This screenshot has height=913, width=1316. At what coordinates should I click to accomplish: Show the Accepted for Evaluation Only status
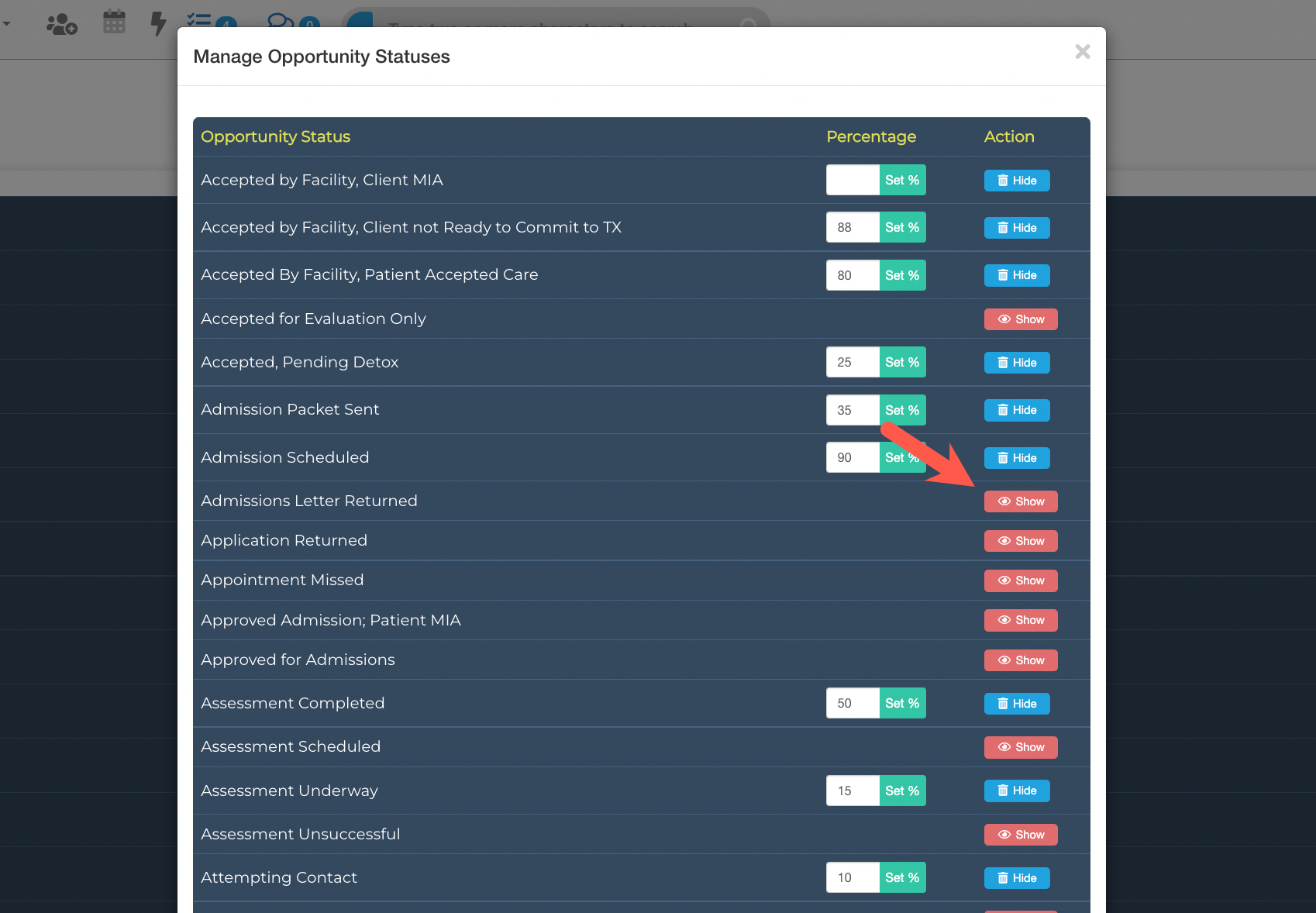[1020, 319]
